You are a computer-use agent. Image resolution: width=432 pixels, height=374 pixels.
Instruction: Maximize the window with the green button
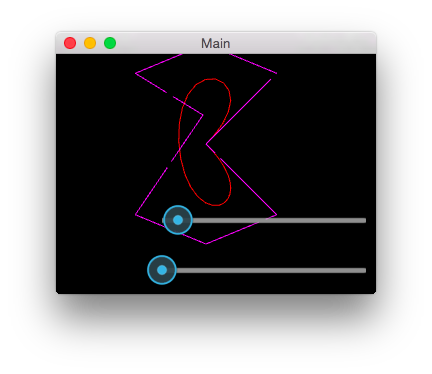point(110,43)
